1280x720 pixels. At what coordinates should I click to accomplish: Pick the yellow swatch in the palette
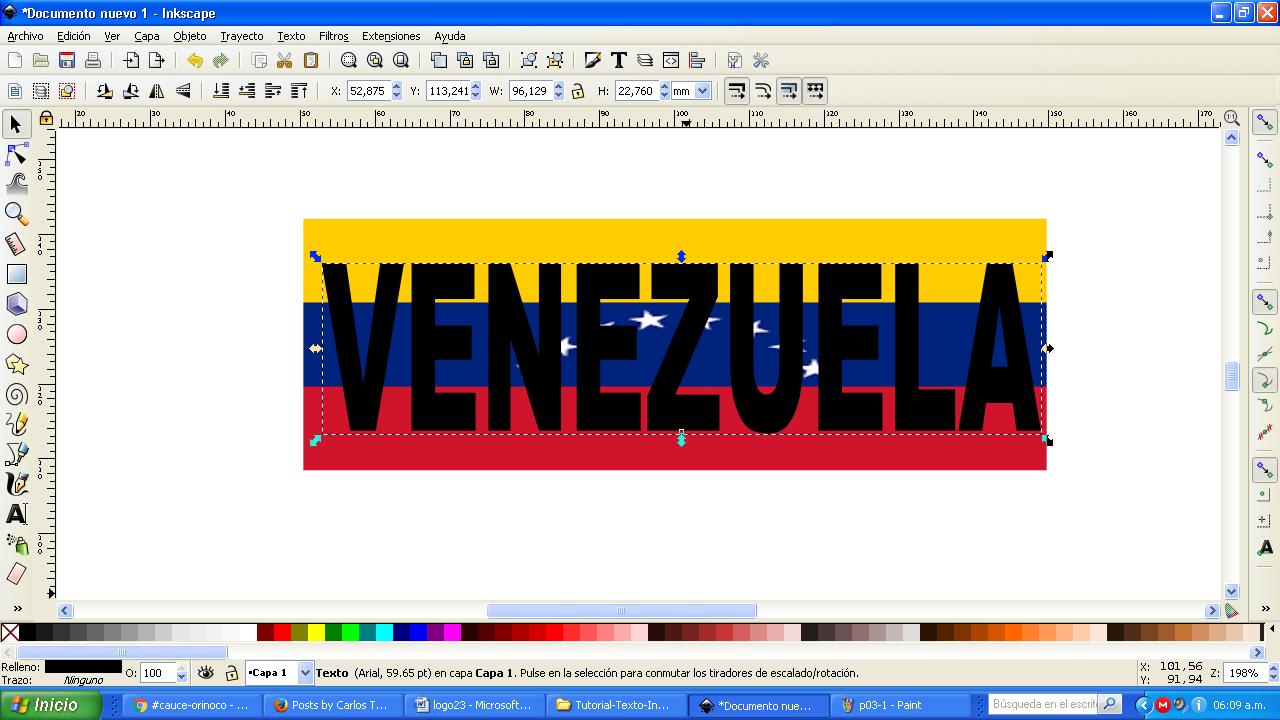[x=316, y=632]
